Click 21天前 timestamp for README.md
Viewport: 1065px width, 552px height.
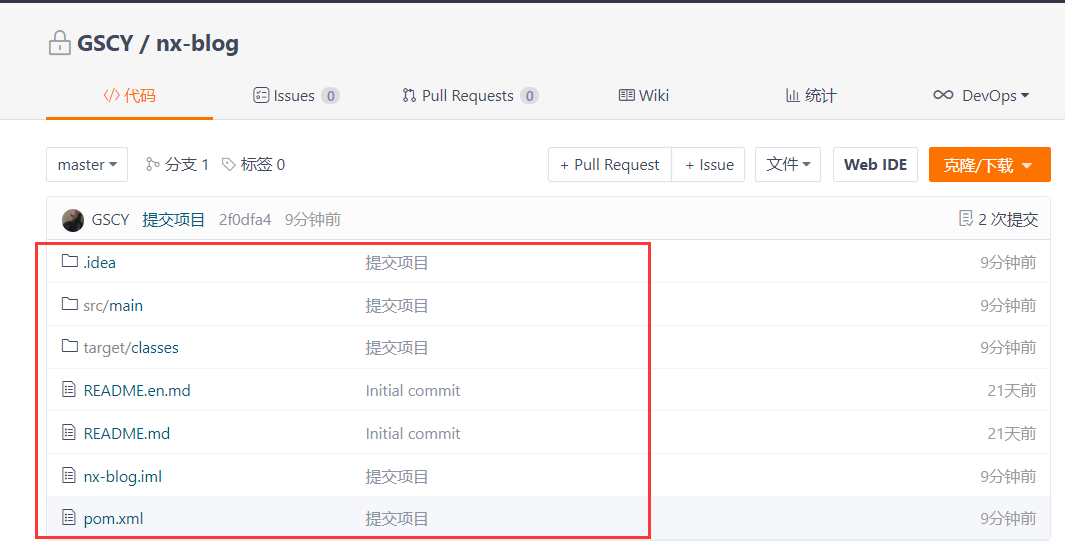(x=1011, y=433)
